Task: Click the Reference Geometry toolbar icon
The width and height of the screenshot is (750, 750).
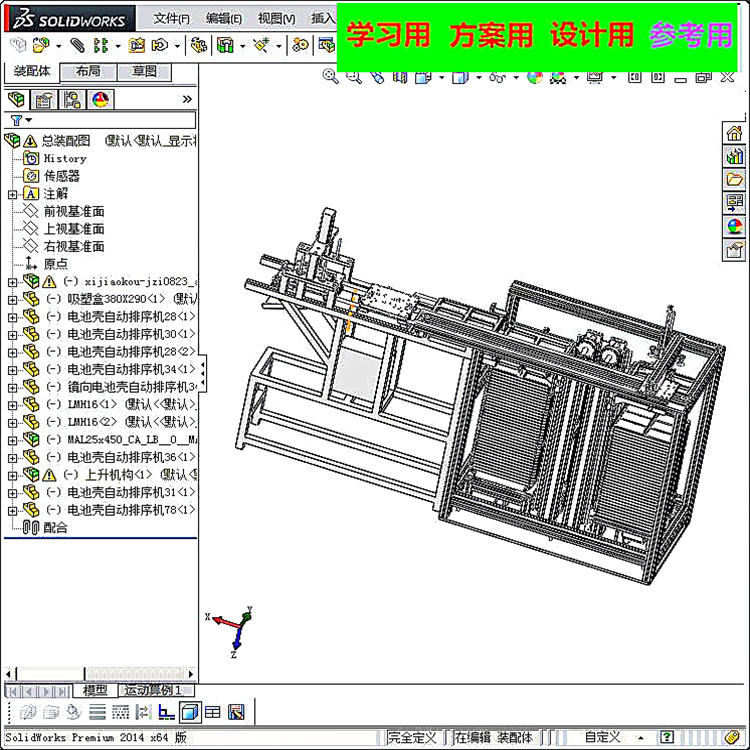Action: pyautogui.click(x=262, y=45)
